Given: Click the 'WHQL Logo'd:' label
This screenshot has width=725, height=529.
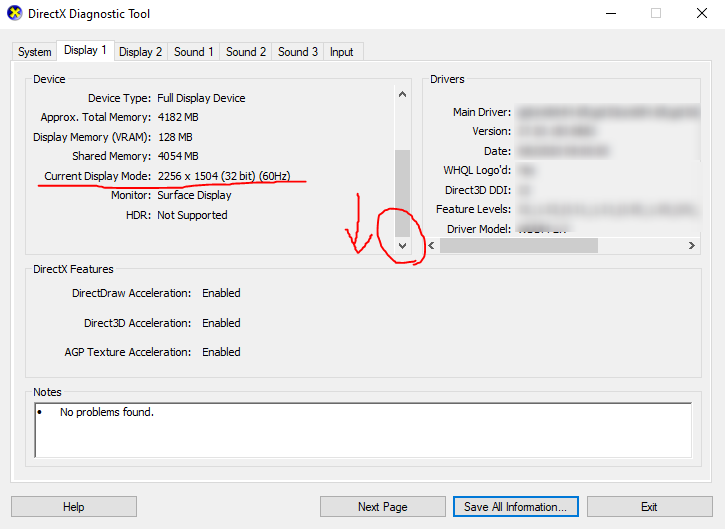Looking at the screenshot, I should (477, 170).
